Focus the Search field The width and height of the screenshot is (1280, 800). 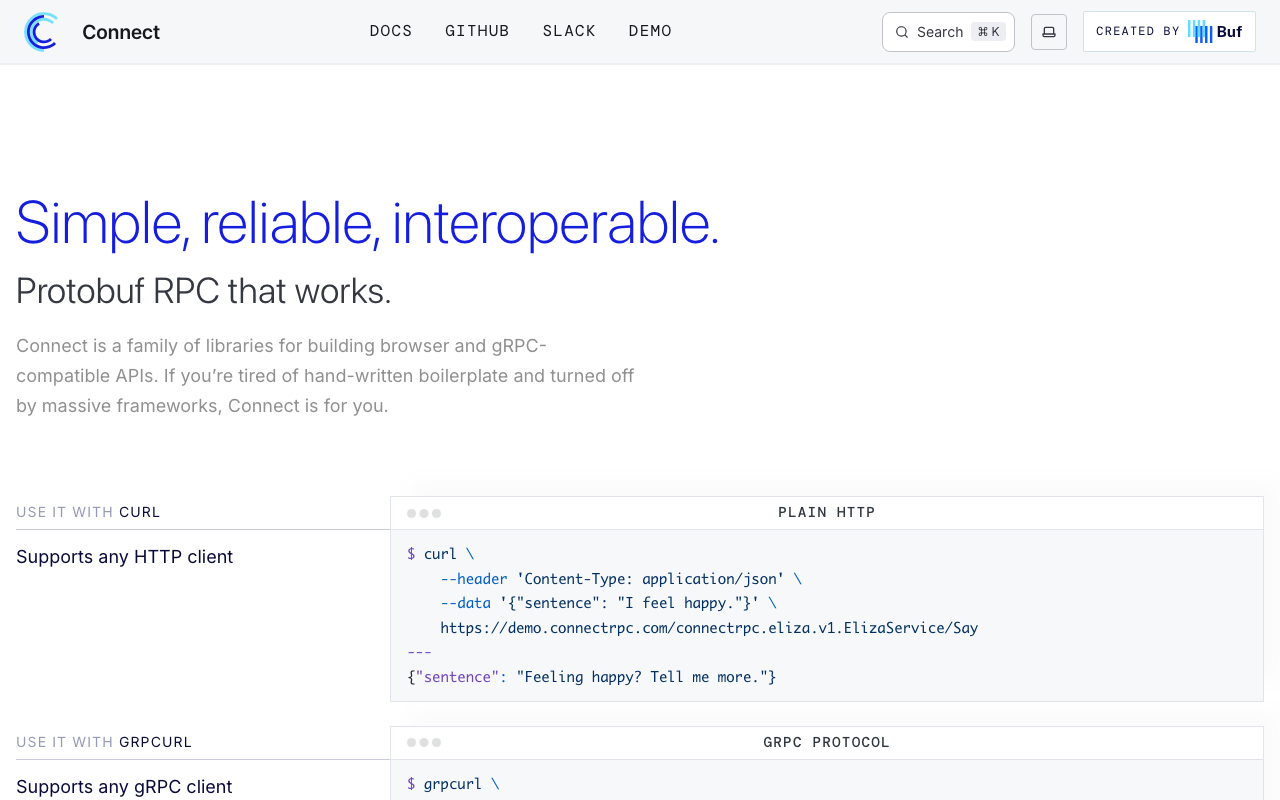pos(948,32)
